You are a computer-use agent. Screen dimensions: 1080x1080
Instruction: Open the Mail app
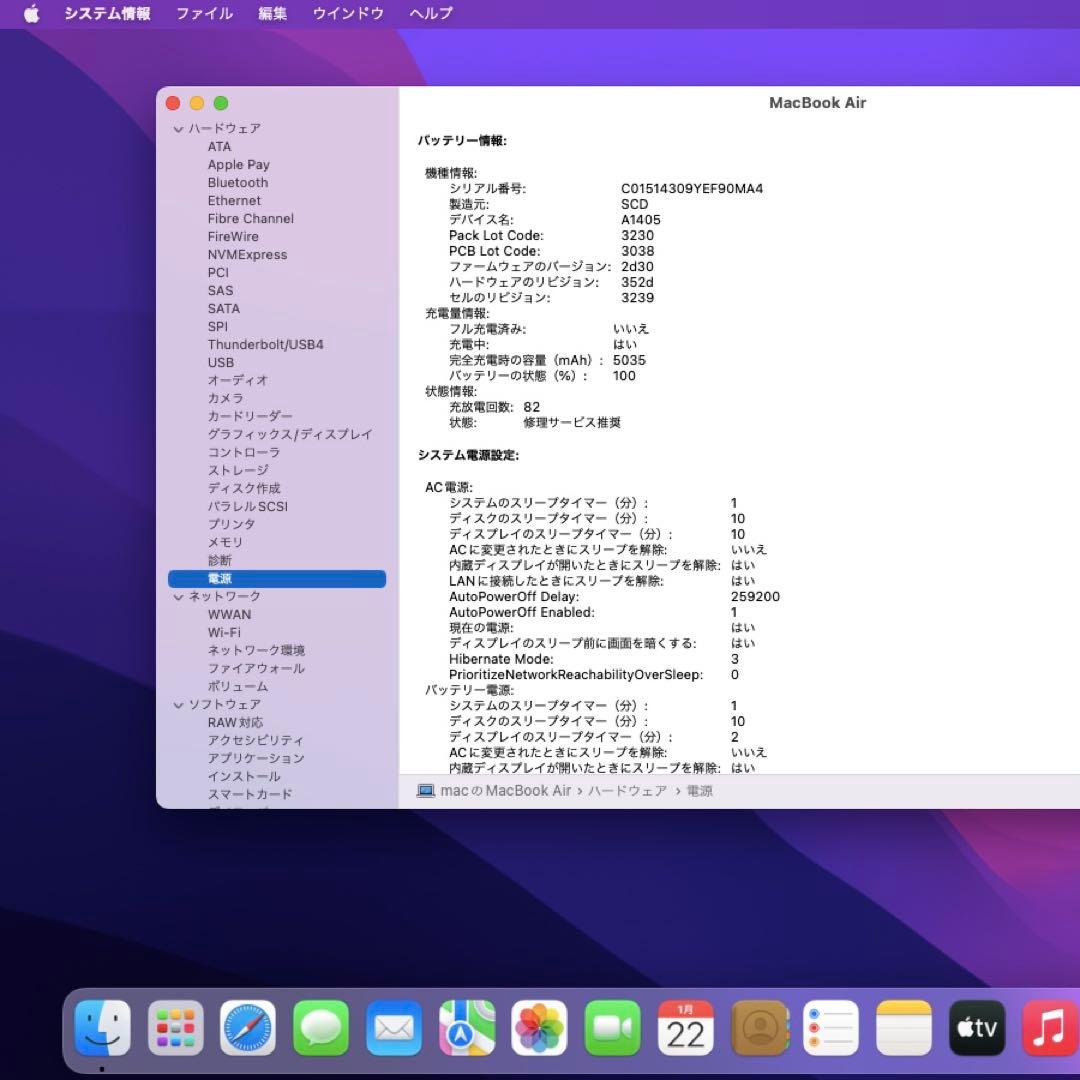pos(393,1027)
